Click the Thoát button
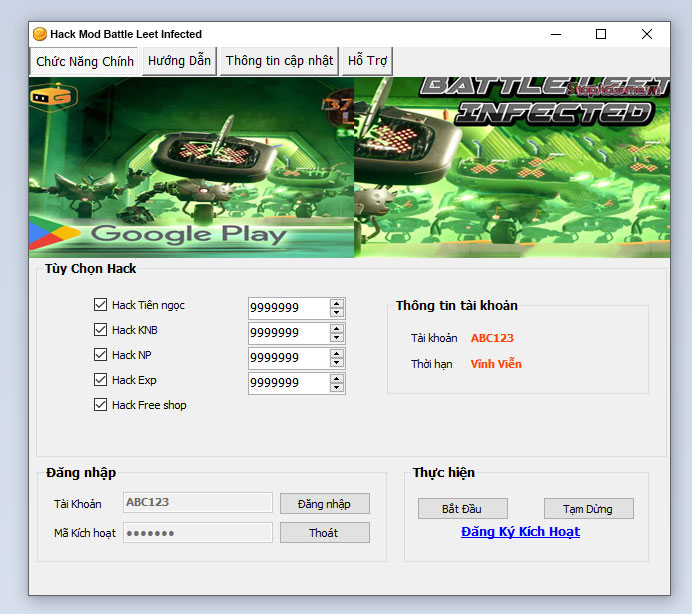Viewport: 693px width, 616px height. pos(325,533)
